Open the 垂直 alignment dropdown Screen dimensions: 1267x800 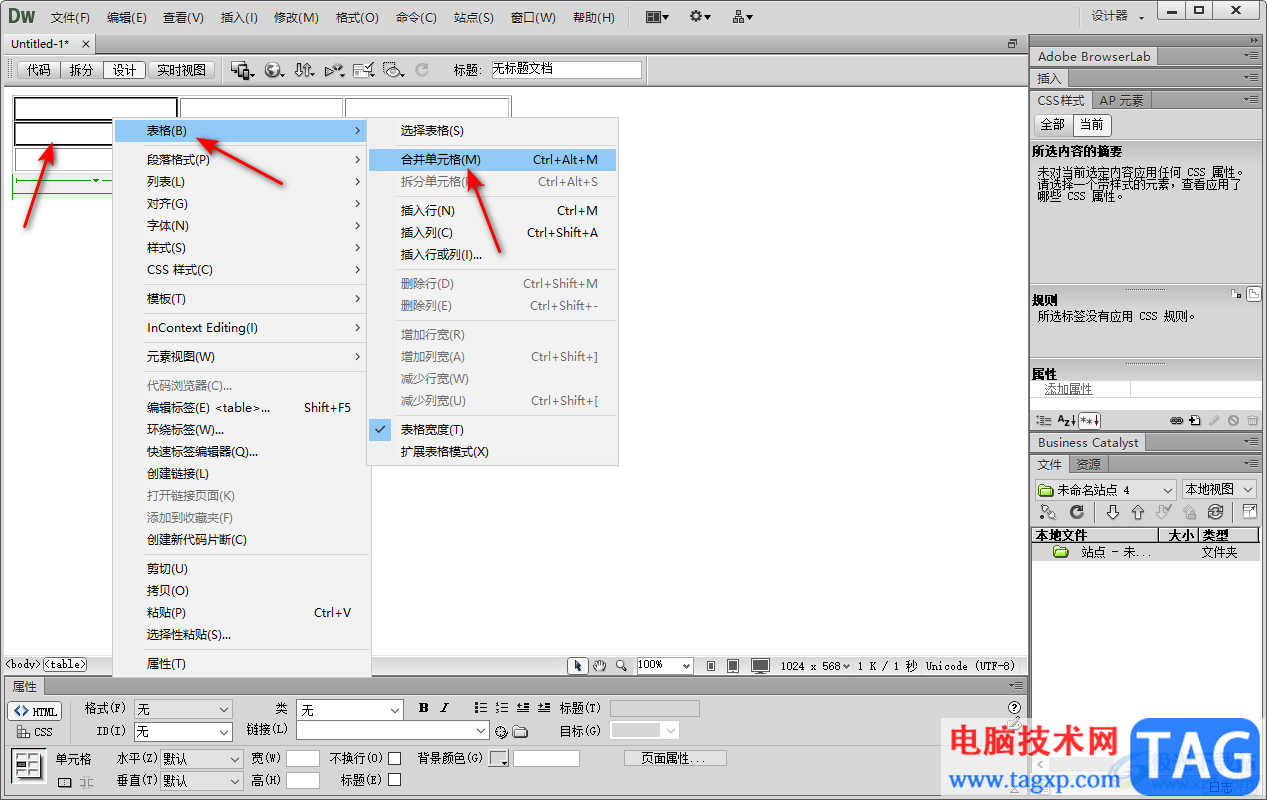coord(201,781)
